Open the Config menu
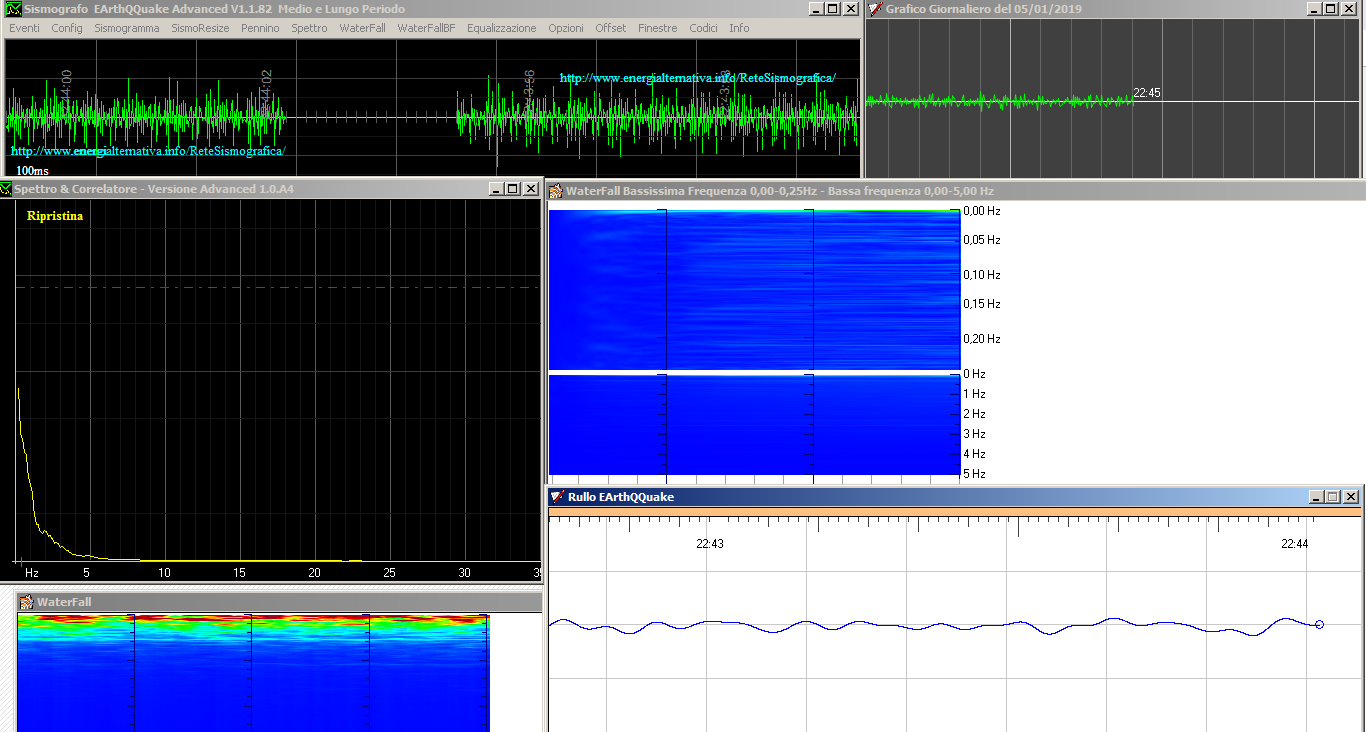The image size is (1366, 732). (x=67, y=28)
